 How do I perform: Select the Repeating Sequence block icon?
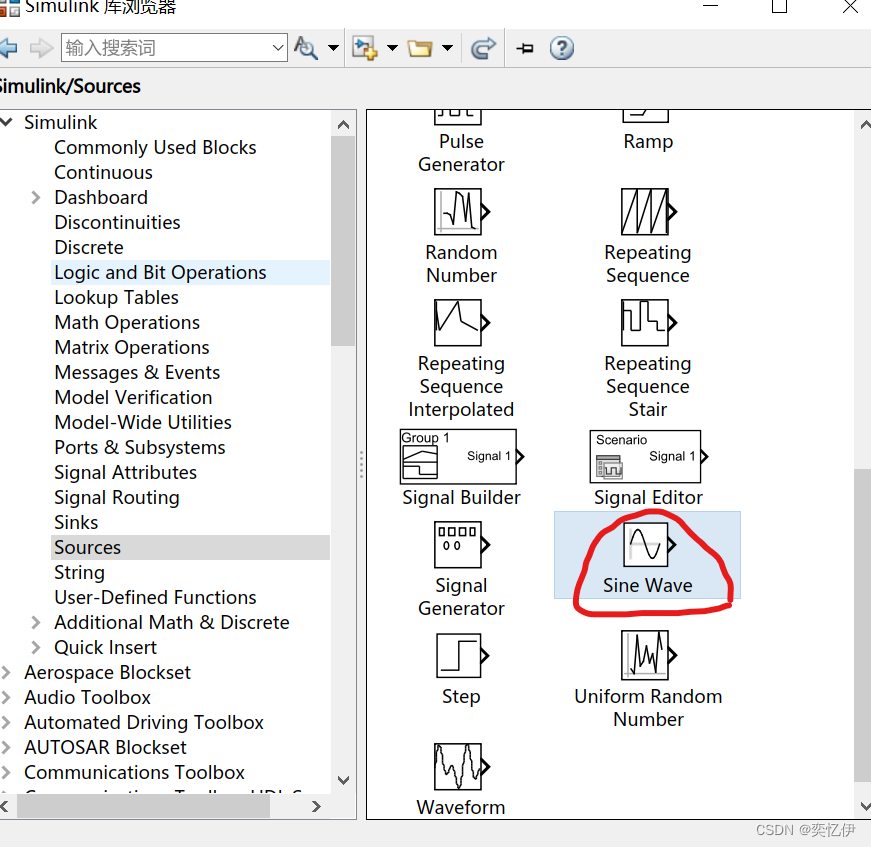coord(649,212)
